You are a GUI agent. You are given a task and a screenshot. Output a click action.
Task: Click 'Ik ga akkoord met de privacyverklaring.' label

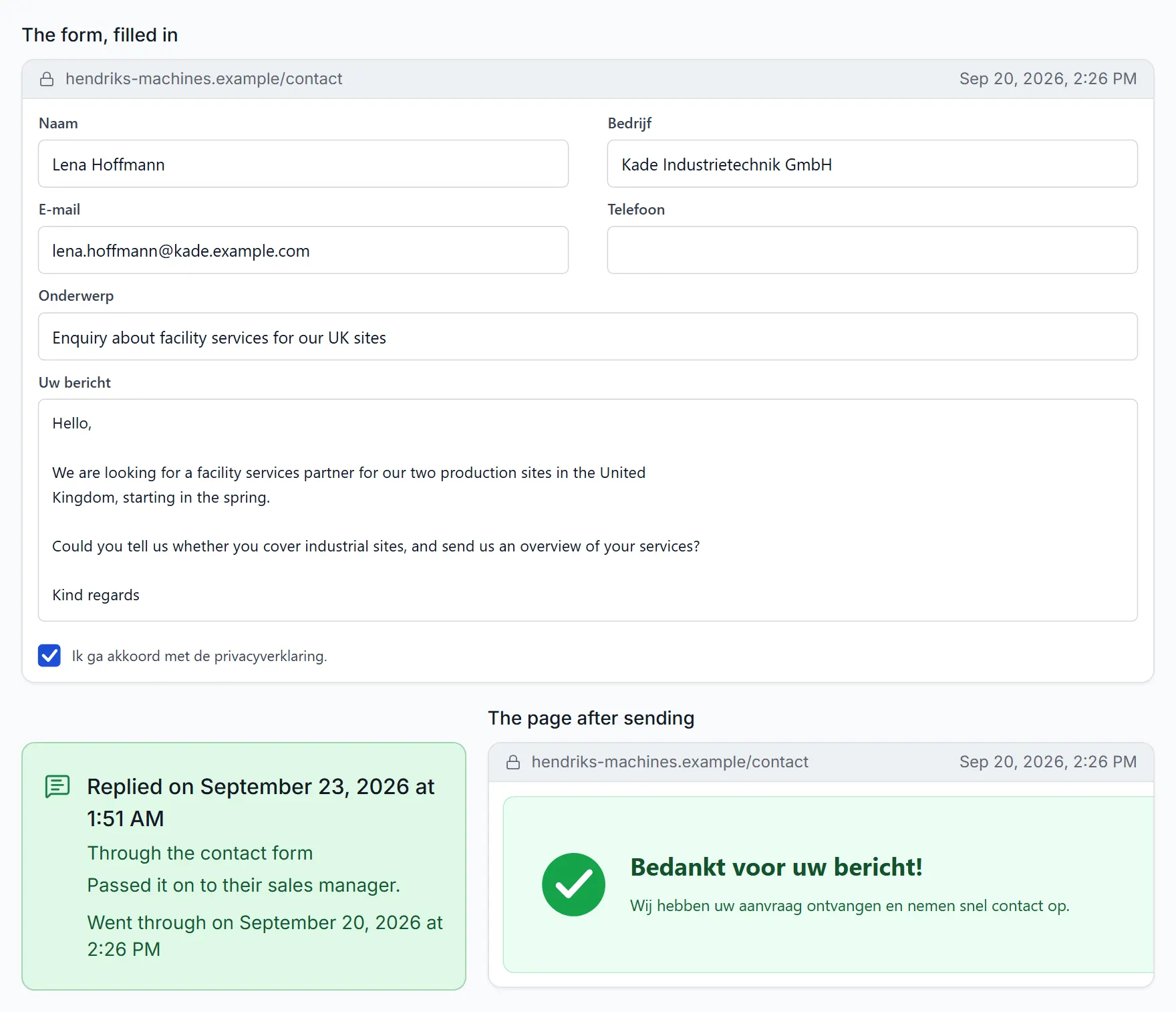click(199, 656)
